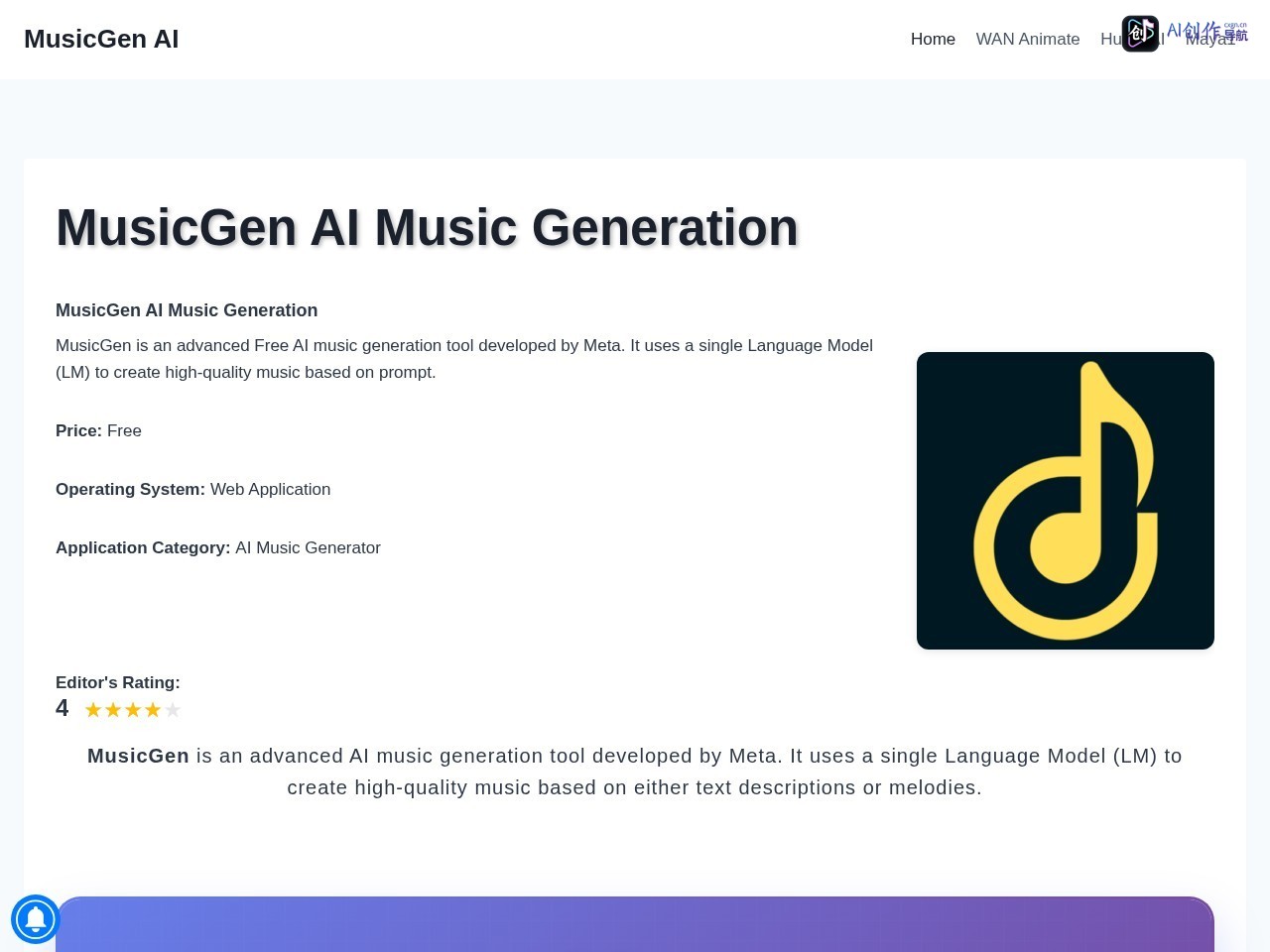The image size is (1270, 952).
Task: Click the four-star editor's rating stars
Action: tap(133, 710)
